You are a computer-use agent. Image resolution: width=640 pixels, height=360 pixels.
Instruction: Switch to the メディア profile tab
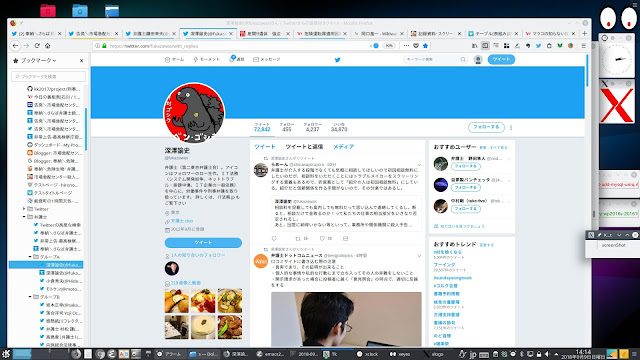(x=343, y=147)
